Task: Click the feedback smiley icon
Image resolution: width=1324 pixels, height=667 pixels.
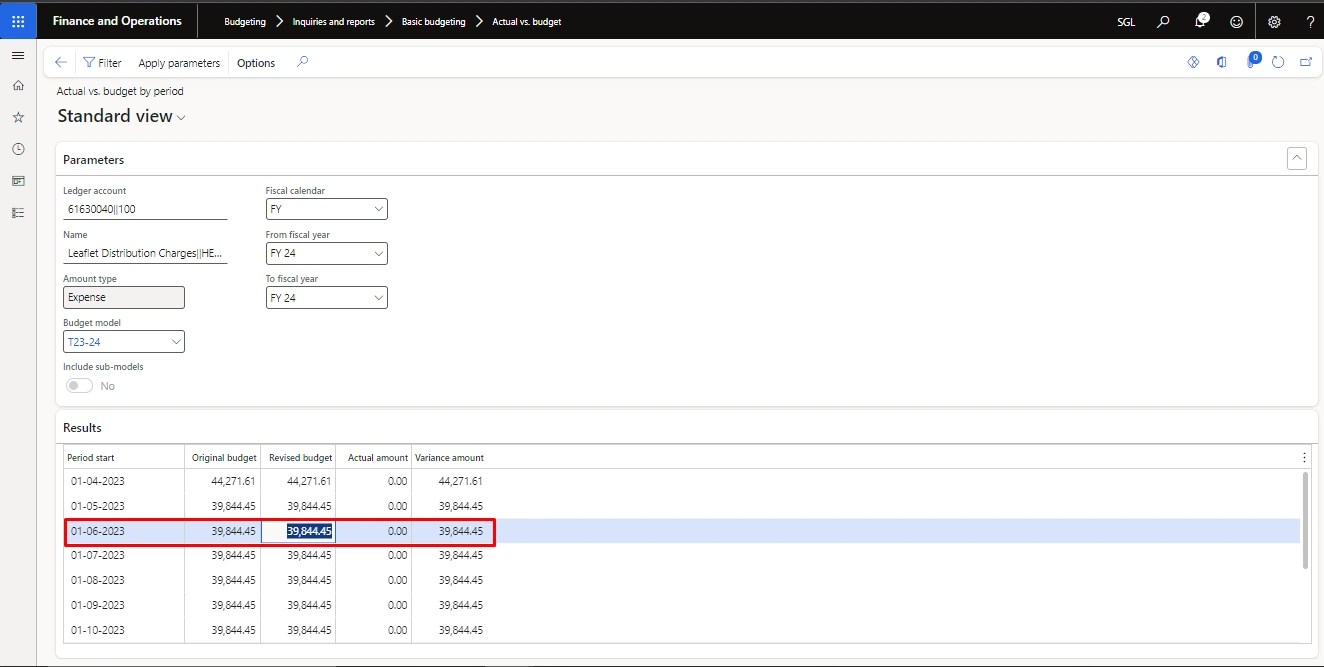Action: pos(1237,21)
